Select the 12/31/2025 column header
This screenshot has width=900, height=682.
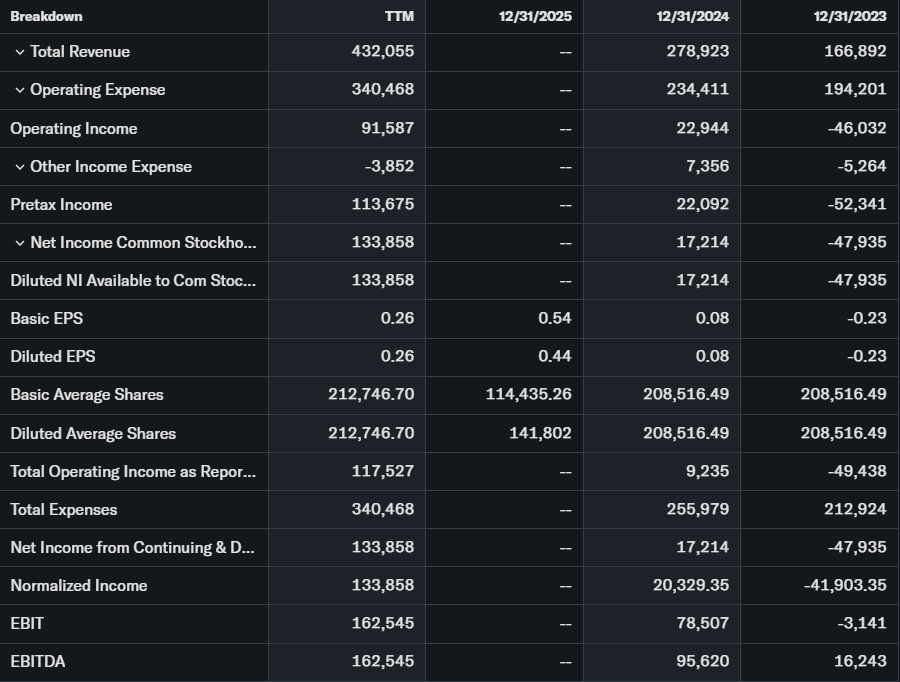click(535, 16)
